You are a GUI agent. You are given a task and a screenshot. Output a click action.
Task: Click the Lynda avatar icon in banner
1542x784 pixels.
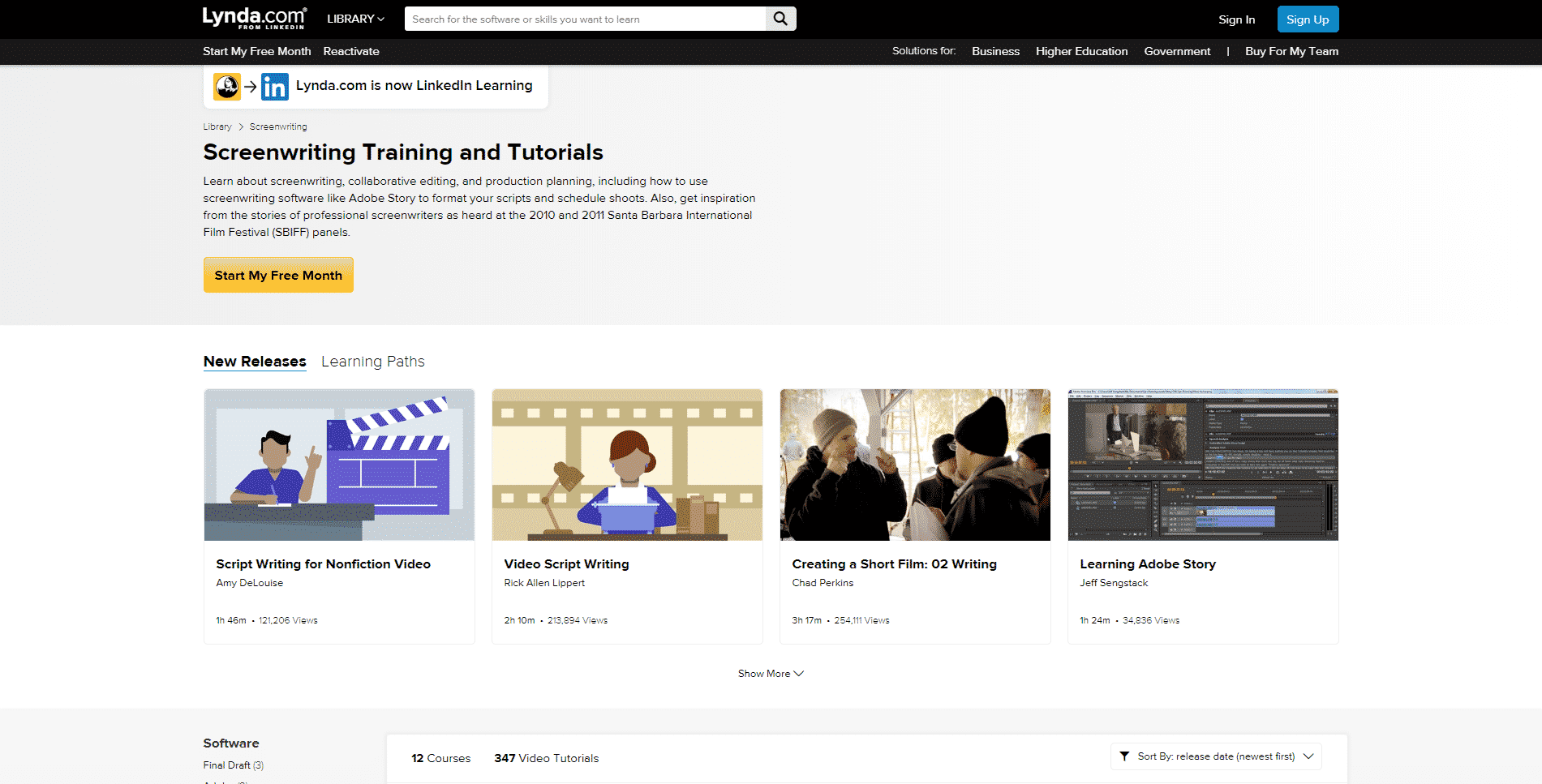click(227, 87)
